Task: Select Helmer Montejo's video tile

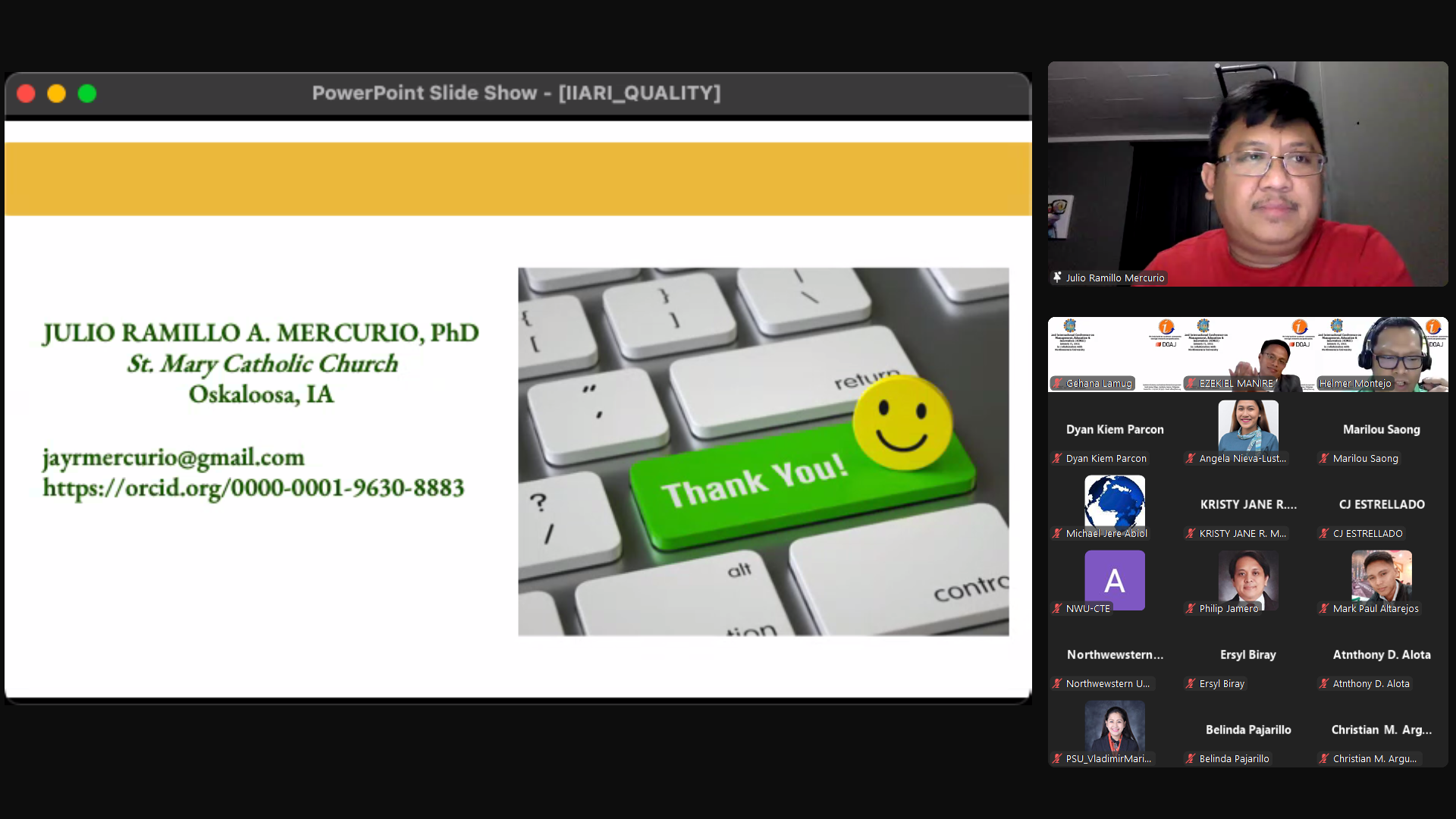Action: (x=1382, y=353)
